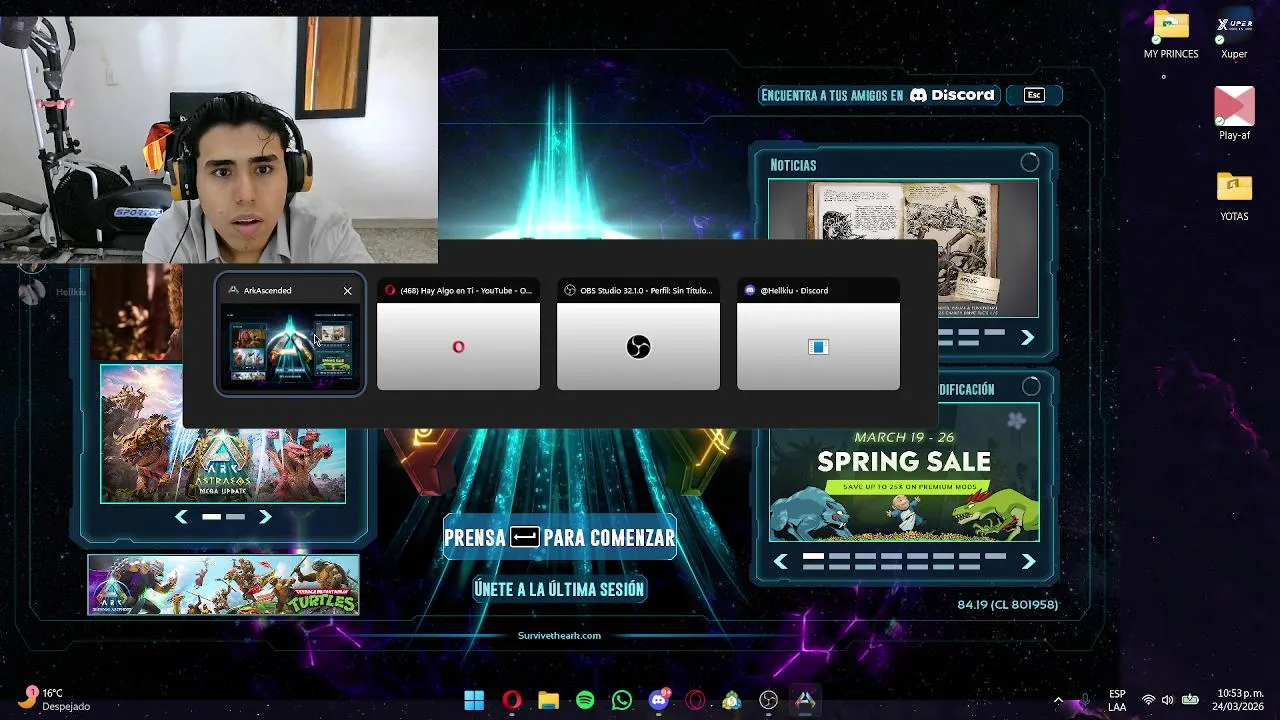The width and height of the screenshot is (1280, 720).
Task: Open the Turtles promotional banner
Action: [223, 584]
